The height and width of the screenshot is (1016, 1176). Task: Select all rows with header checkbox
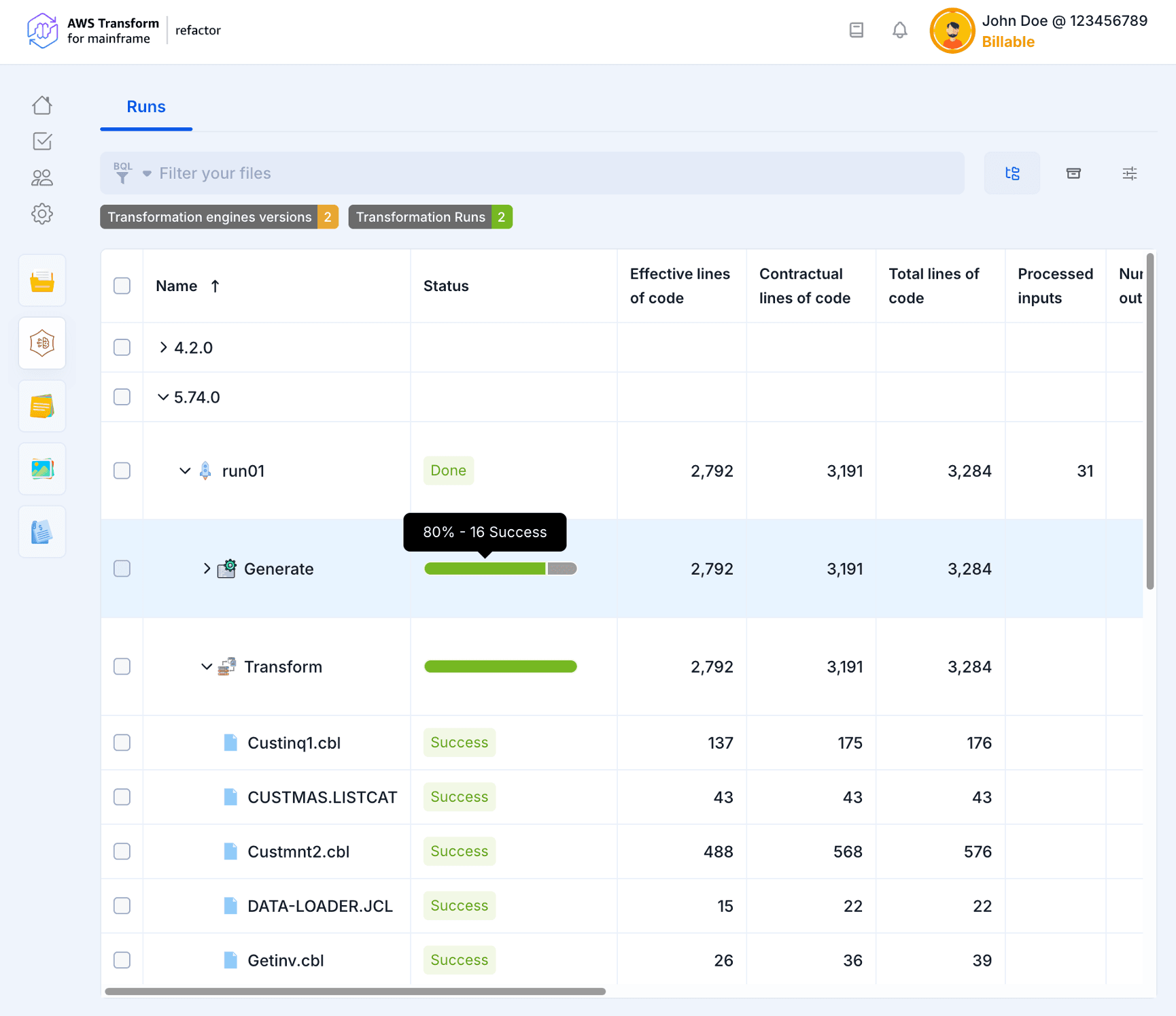(122, 286)
